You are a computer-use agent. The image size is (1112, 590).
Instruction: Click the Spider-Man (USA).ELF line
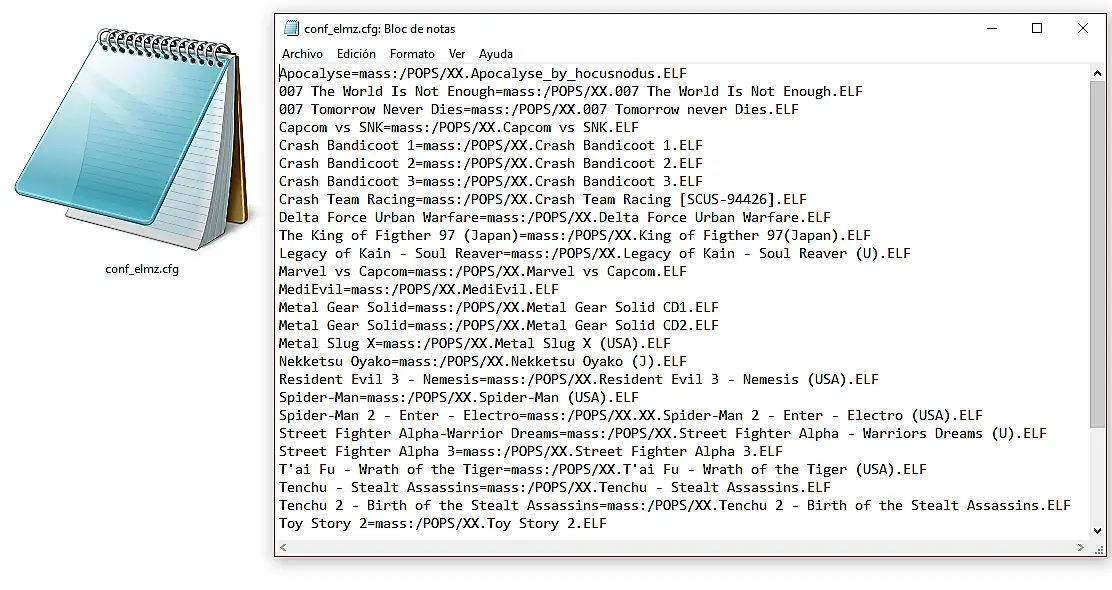pyautogui.click(x=458, y=398)
